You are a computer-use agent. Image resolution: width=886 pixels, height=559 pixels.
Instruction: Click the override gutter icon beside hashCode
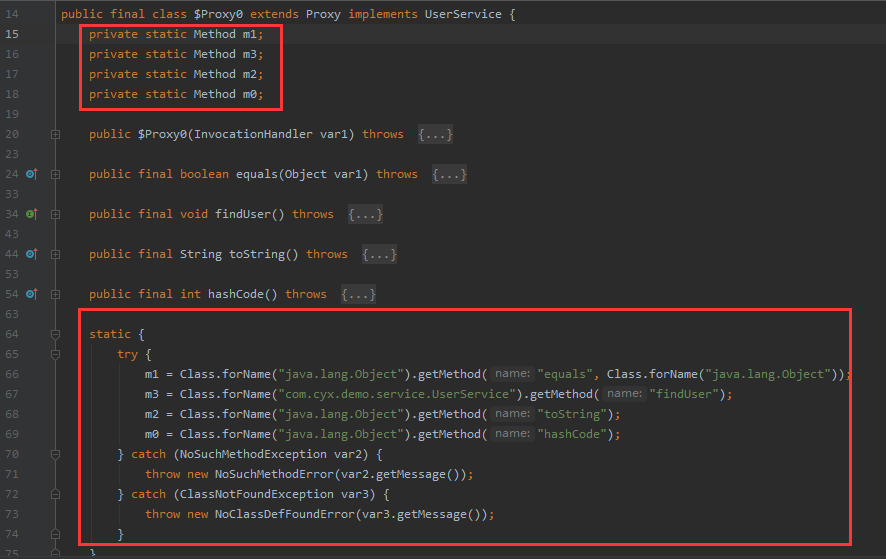[x=31, y=294]
